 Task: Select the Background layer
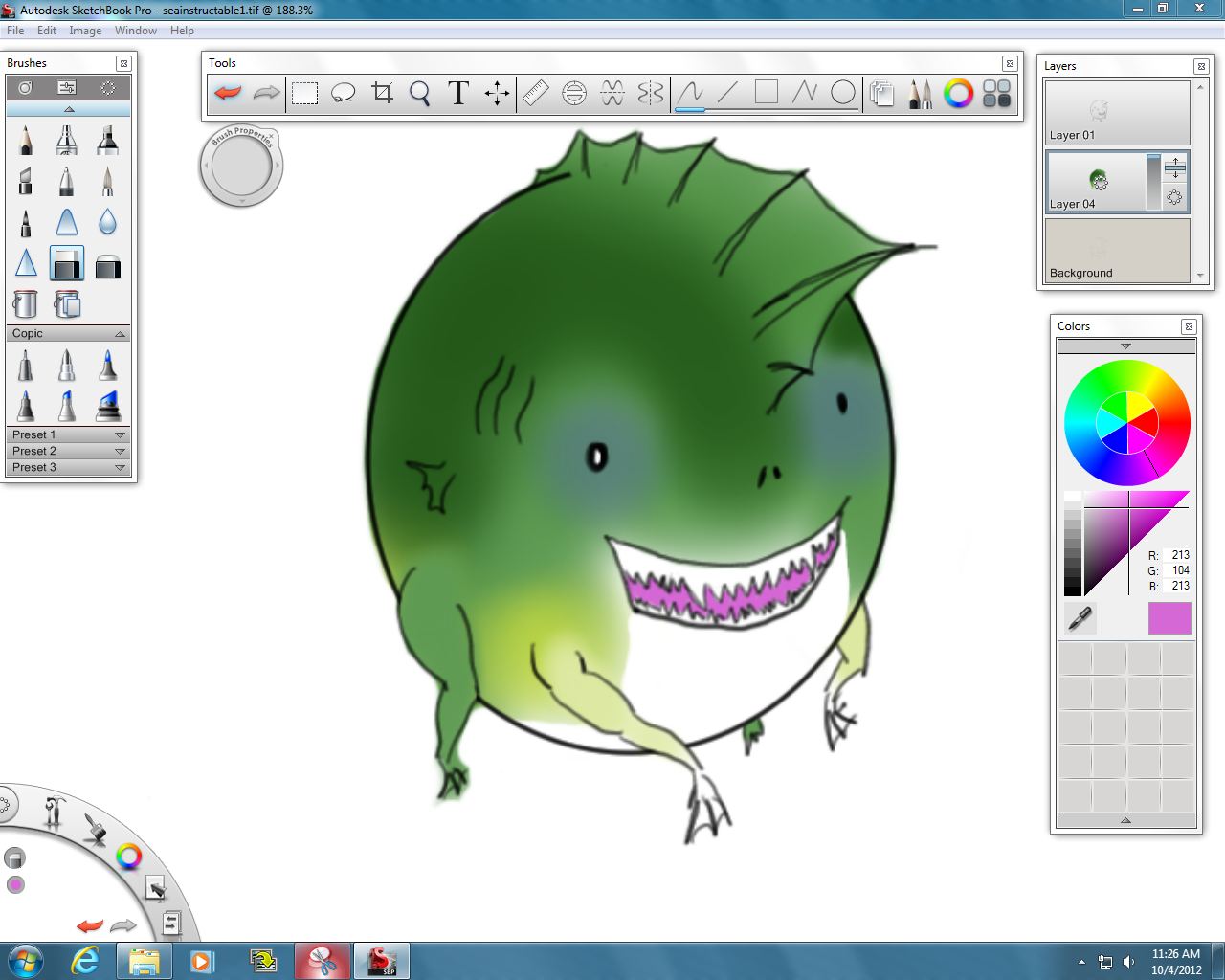1117,251
